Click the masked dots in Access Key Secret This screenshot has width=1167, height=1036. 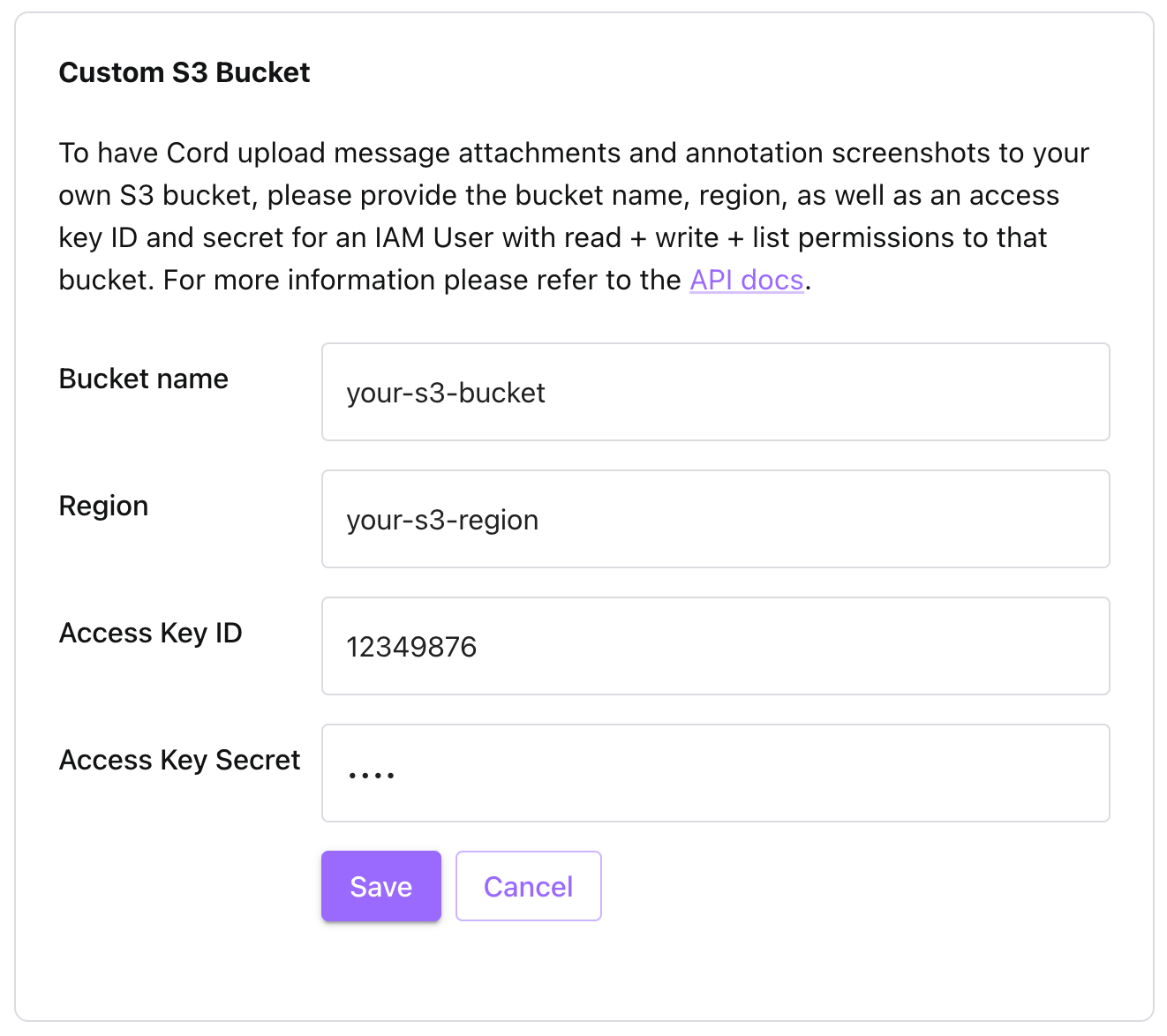[x=371, y=773]
